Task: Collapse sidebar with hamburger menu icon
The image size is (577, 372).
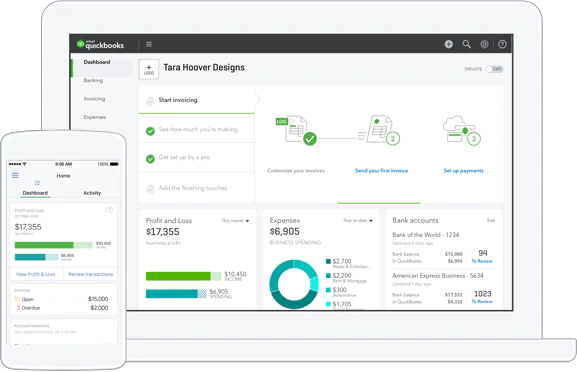Action: (x=149, y=45)
